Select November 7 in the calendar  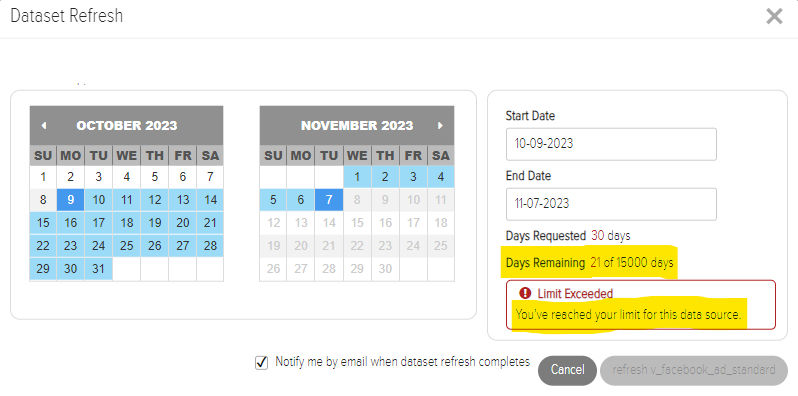[x=329, y=200]
